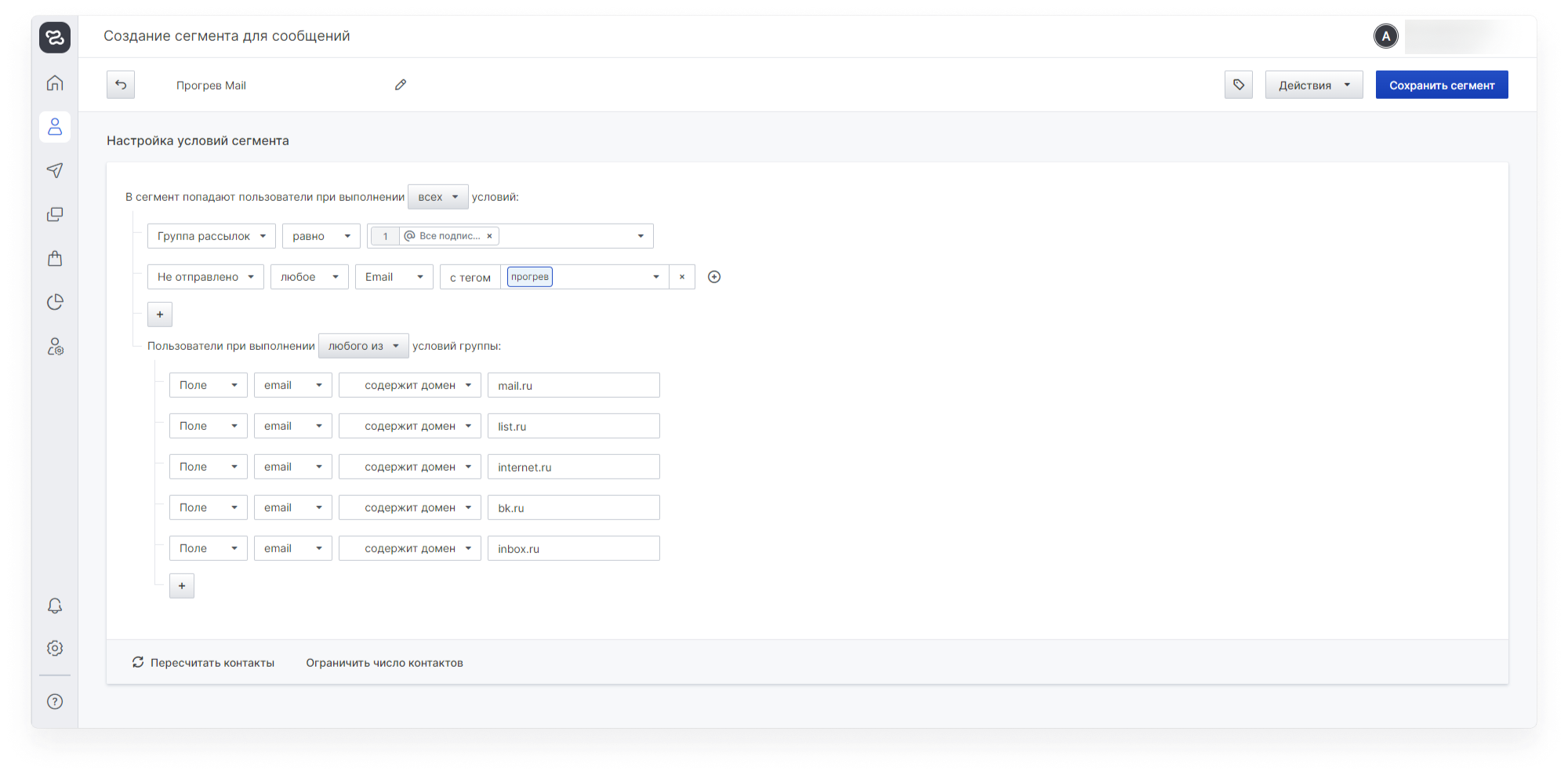Click the segment name Прогрев Mail
The height and width of the screenshot is (775, 1568).
pyautogui.click(x=211, y=86)
